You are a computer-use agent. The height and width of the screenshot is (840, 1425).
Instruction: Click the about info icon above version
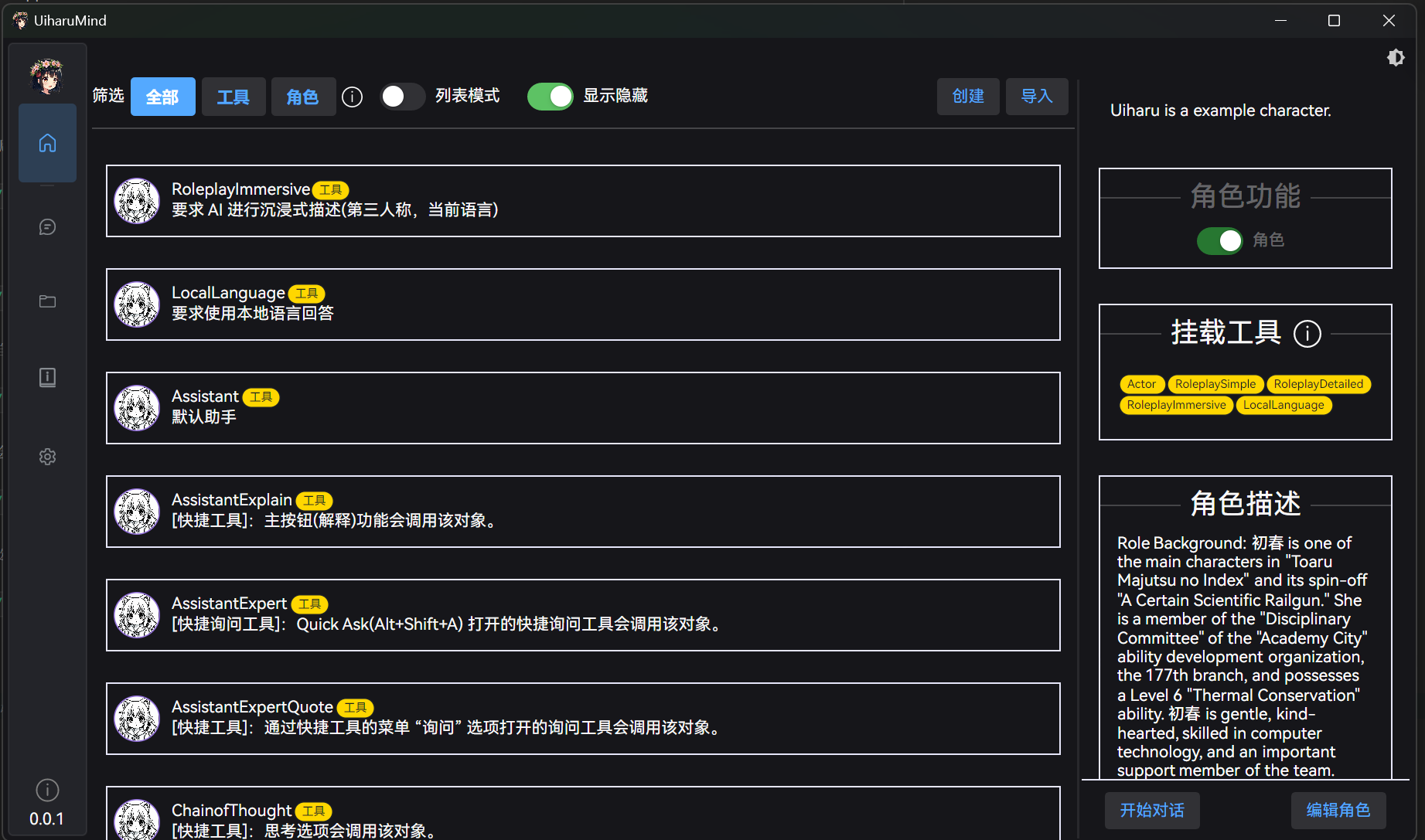tap(47, 790)
